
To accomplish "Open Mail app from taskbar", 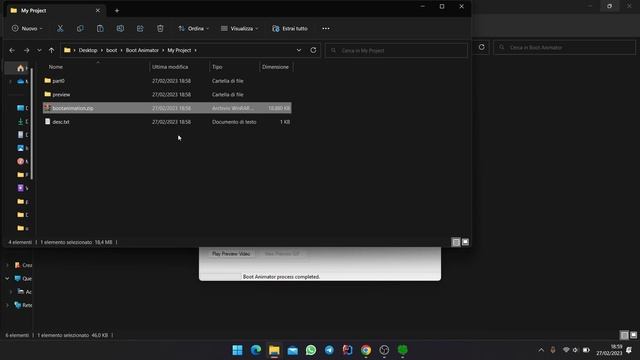I will pos(293,350).
